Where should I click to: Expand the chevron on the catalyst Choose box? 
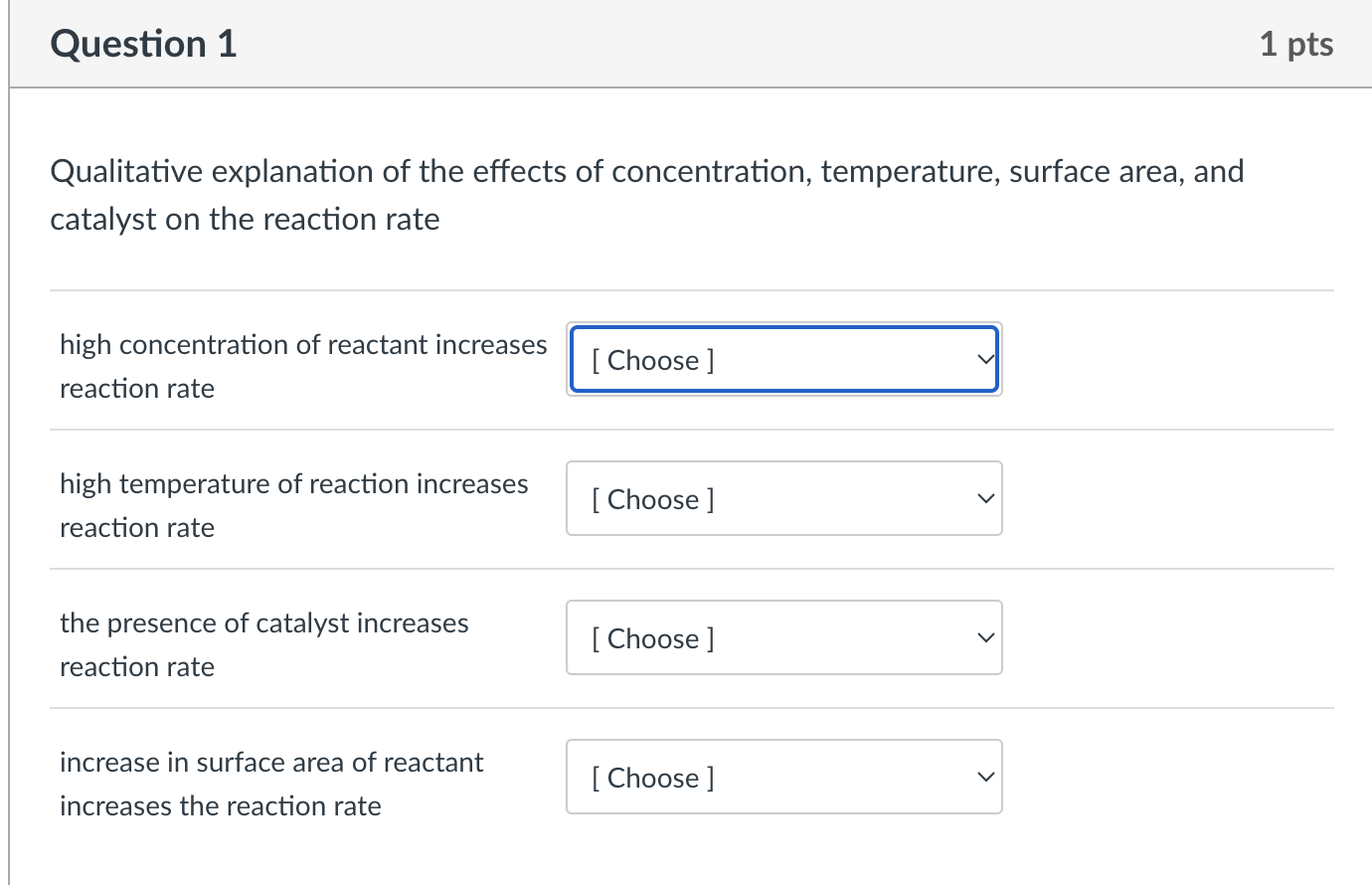pyautogui.click(x=982, y=637)
